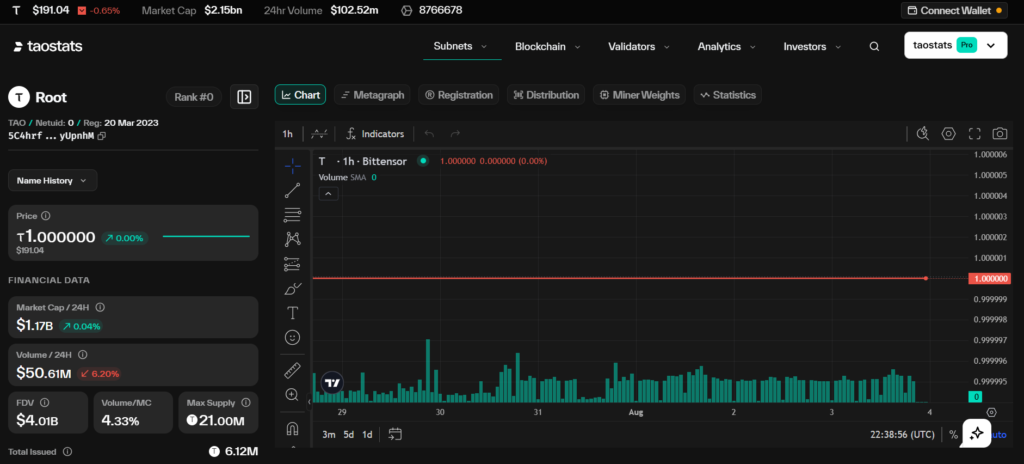1024x464 pixels.
Task: Click the TradingView logo on chart
Action: tap(333, 384)
